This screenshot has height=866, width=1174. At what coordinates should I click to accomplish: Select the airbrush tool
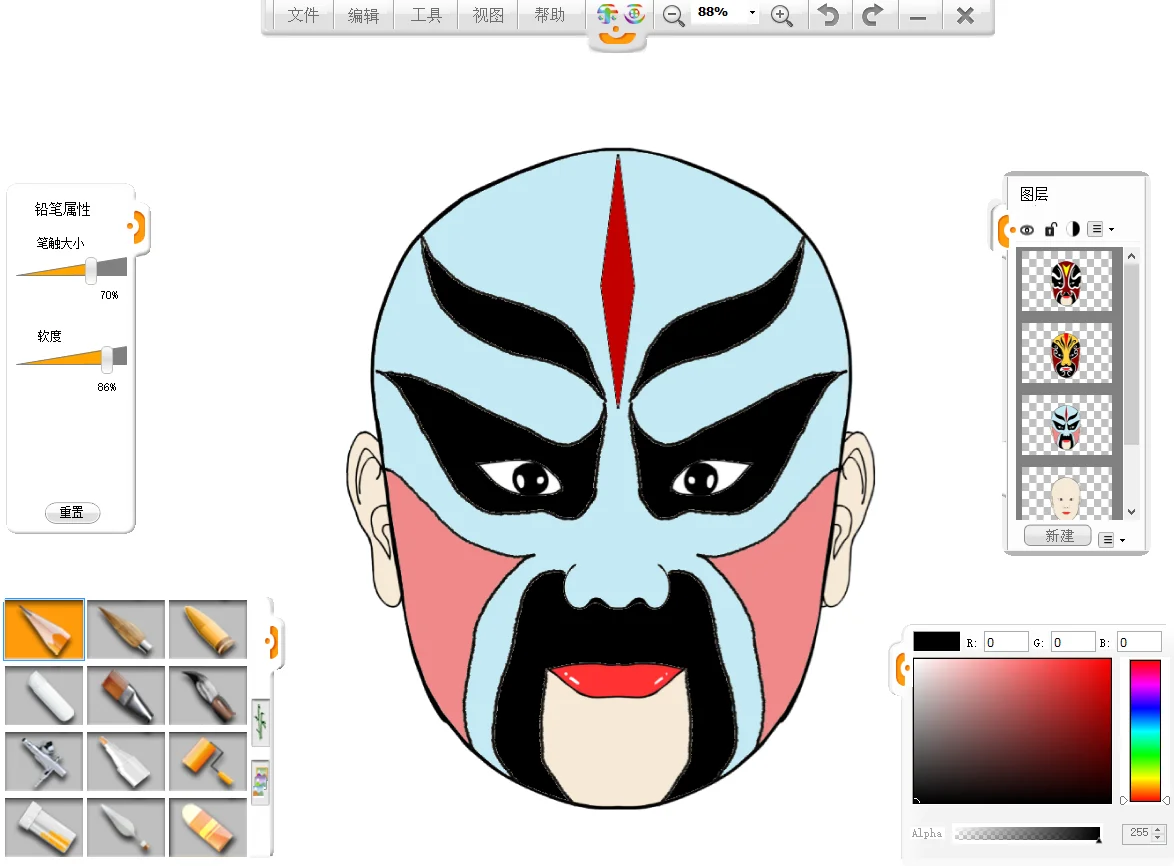click(x=44, y=760)
